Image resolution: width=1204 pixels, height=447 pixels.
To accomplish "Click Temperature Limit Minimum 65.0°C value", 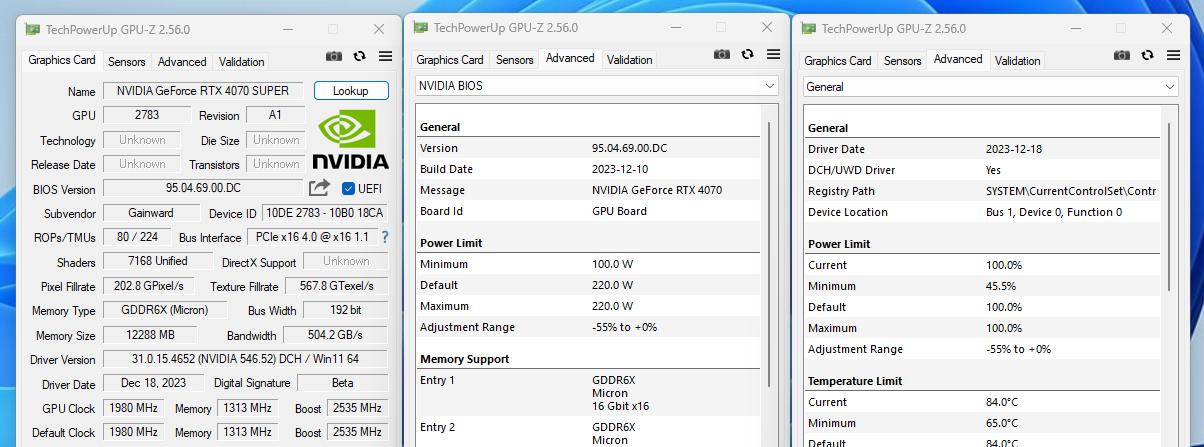I will (x=1004, y=423).
